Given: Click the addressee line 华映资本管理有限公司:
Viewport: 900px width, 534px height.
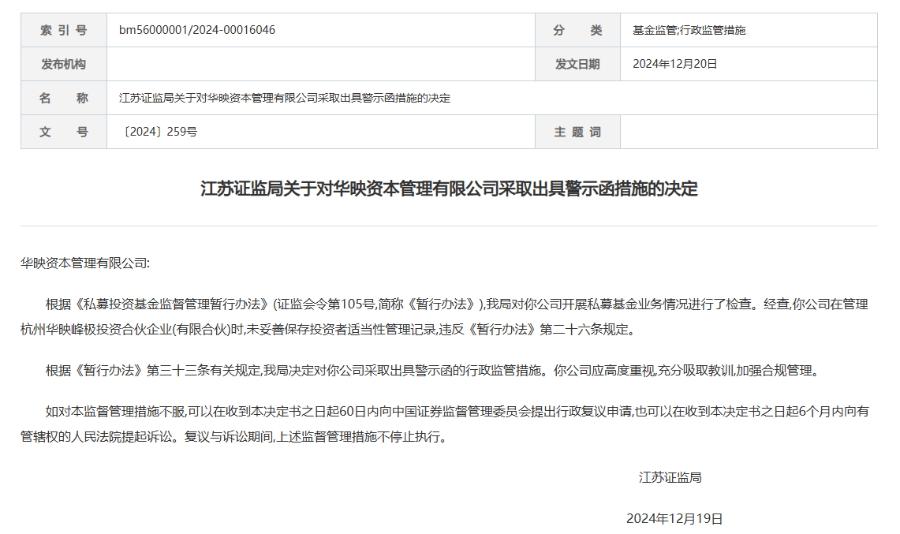Looking at the screenshot, I should click(85, 263).
